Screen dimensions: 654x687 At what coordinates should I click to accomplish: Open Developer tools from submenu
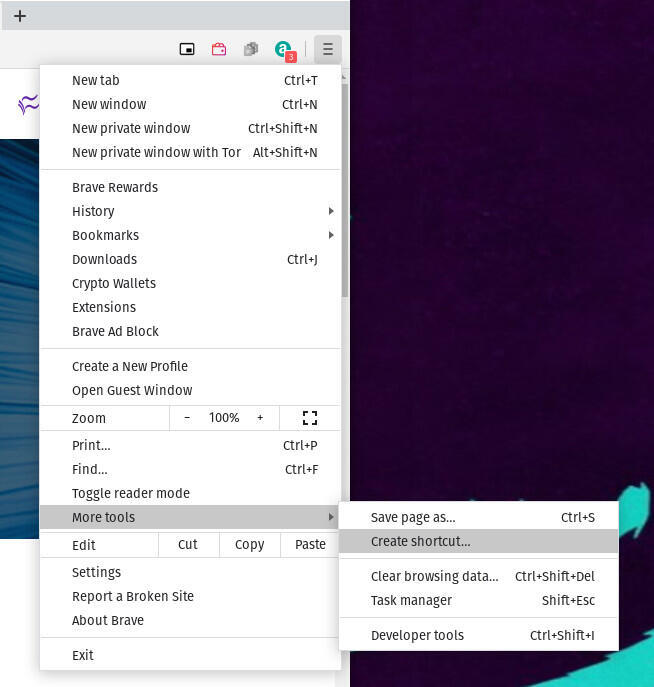(x=479, y=635)
